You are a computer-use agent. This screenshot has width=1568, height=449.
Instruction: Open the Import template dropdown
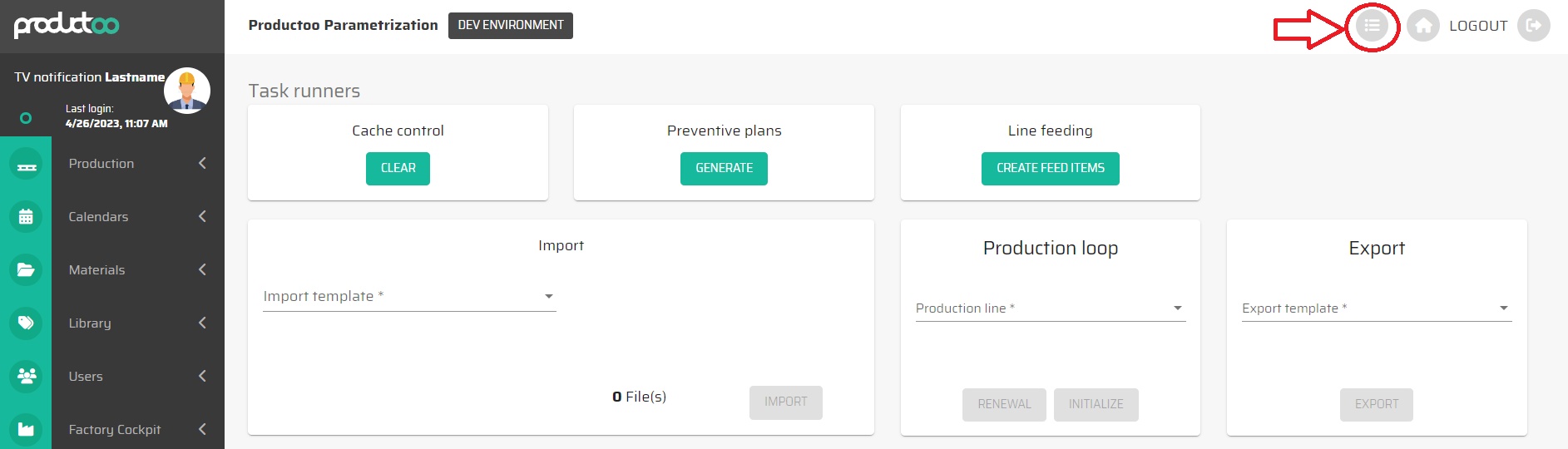[x=408, y=297]
